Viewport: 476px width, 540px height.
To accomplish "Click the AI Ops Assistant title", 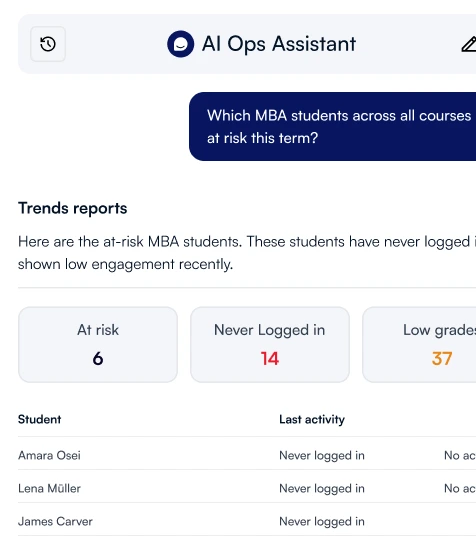I will (279, 44).
